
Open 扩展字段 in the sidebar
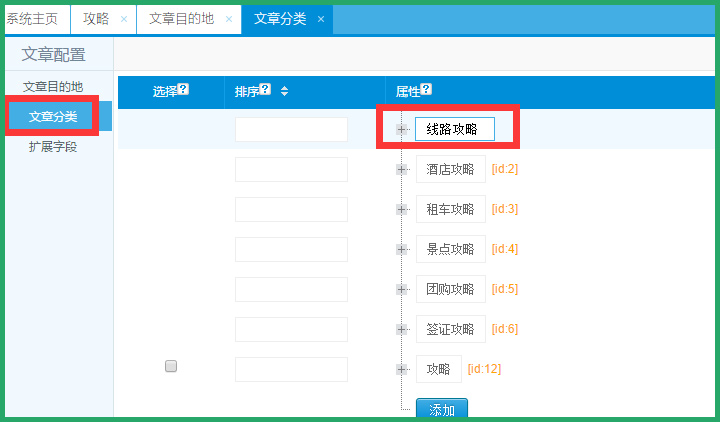pos(52,147)
